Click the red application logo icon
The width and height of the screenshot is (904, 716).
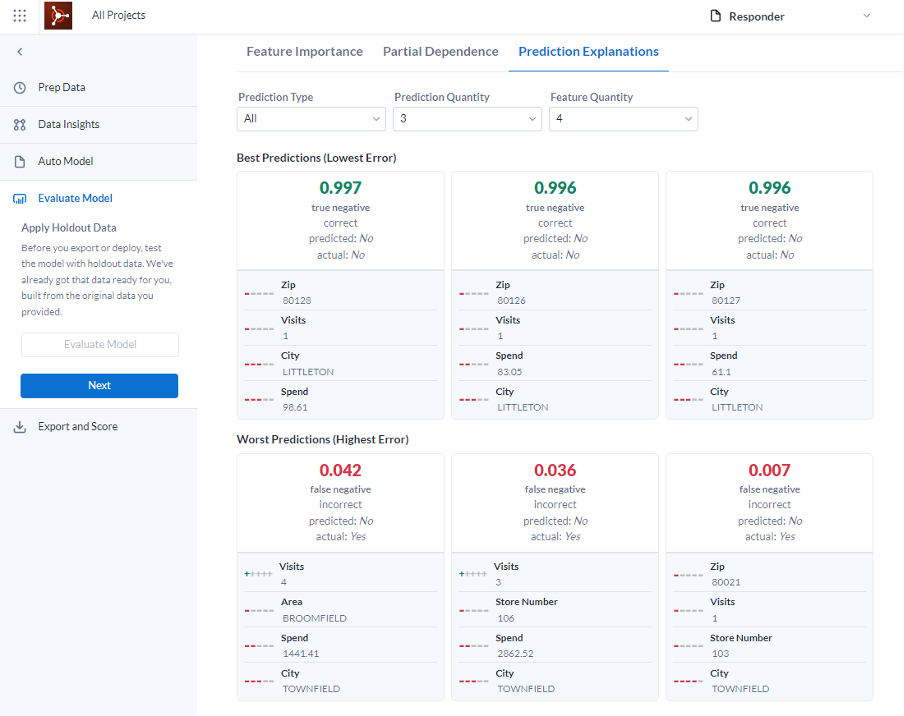[x=58, y=16]
